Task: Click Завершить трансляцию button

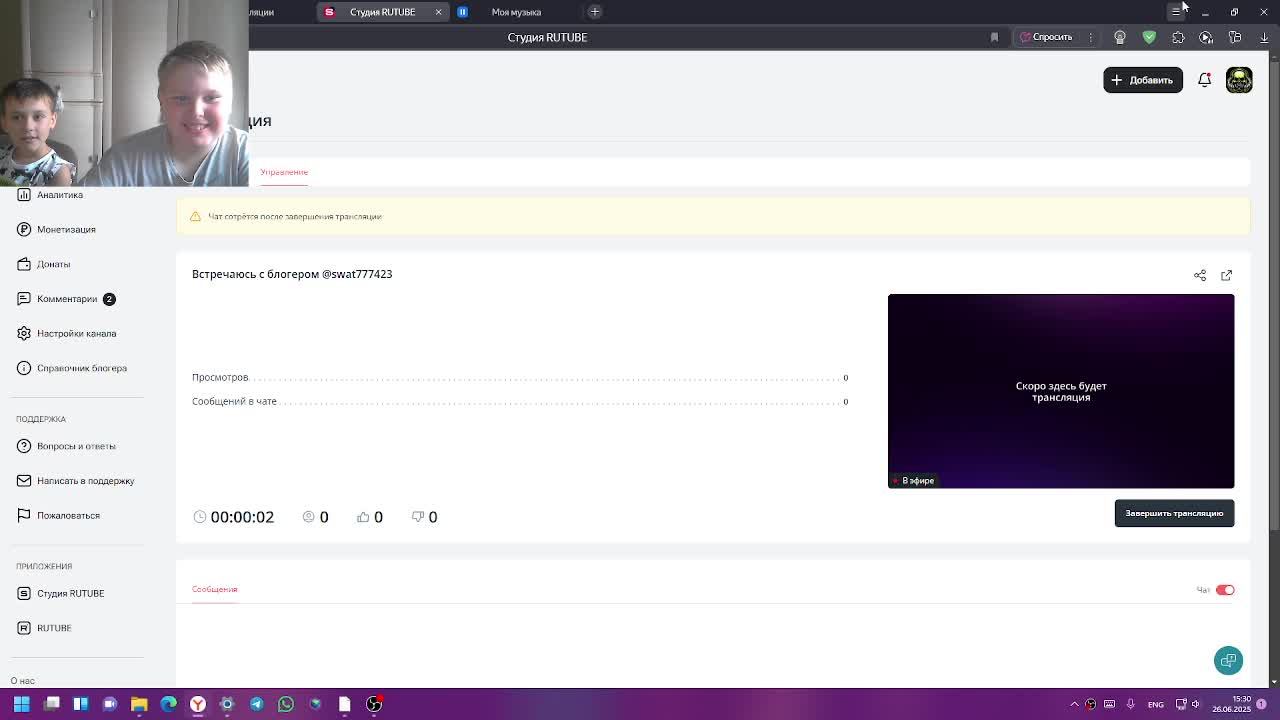Action: pos(1174,513)
